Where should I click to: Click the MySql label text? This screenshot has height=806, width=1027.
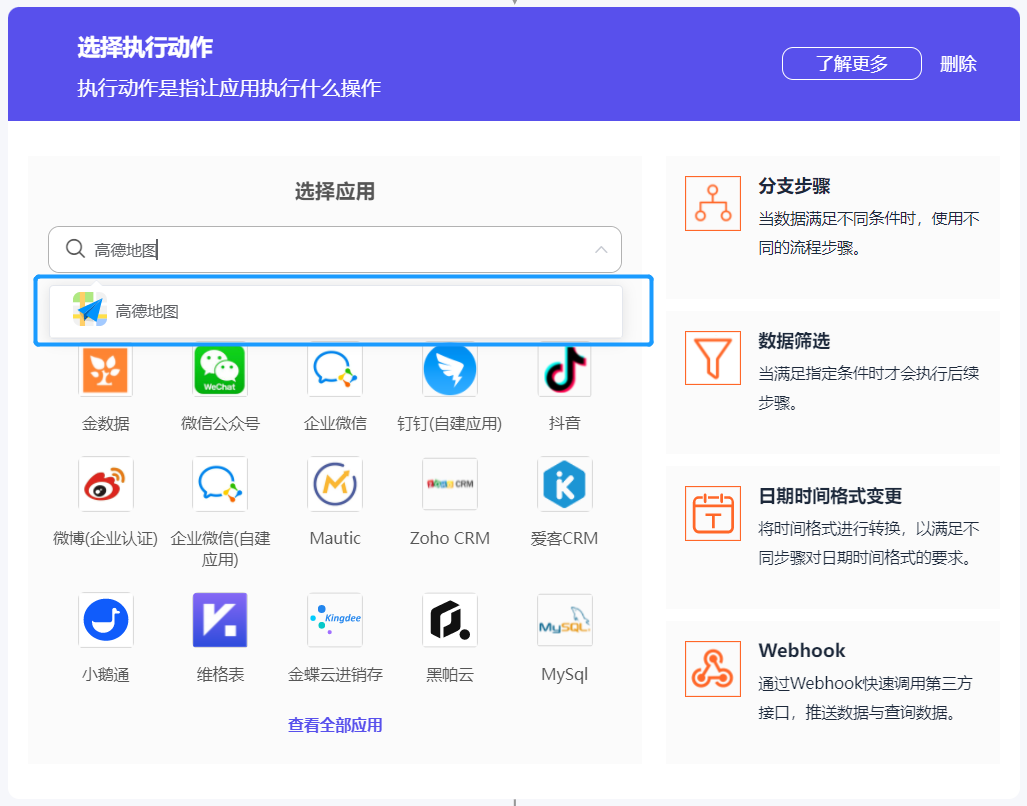click(565, 674)
